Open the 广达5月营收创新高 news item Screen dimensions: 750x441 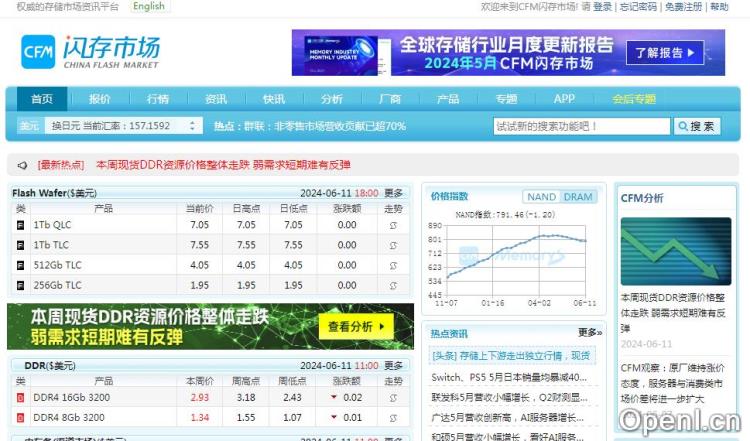(x=507, y=418)
